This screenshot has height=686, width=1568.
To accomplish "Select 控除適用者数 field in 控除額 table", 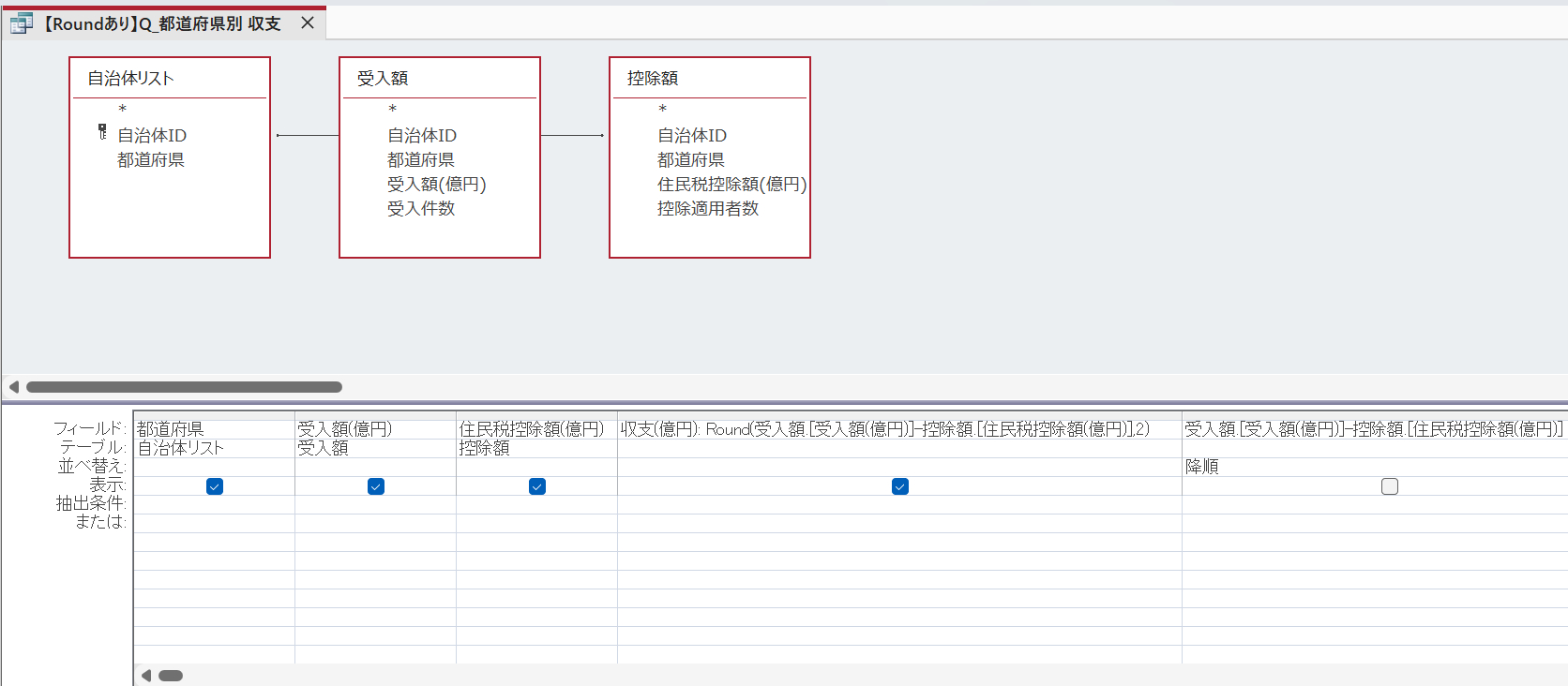I will pos(708,209).
